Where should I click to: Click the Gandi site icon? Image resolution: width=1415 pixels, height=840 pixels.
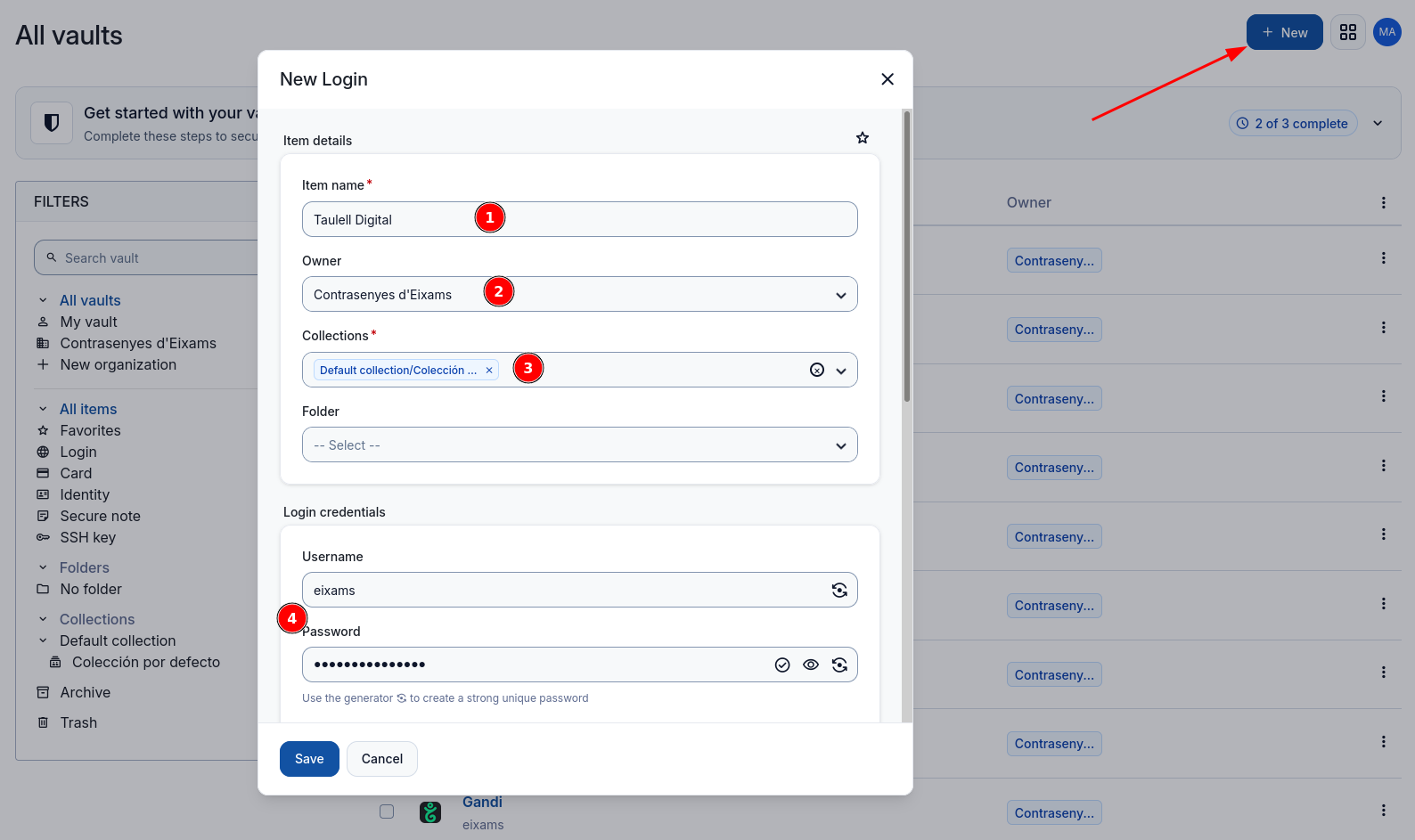[430, 811]
